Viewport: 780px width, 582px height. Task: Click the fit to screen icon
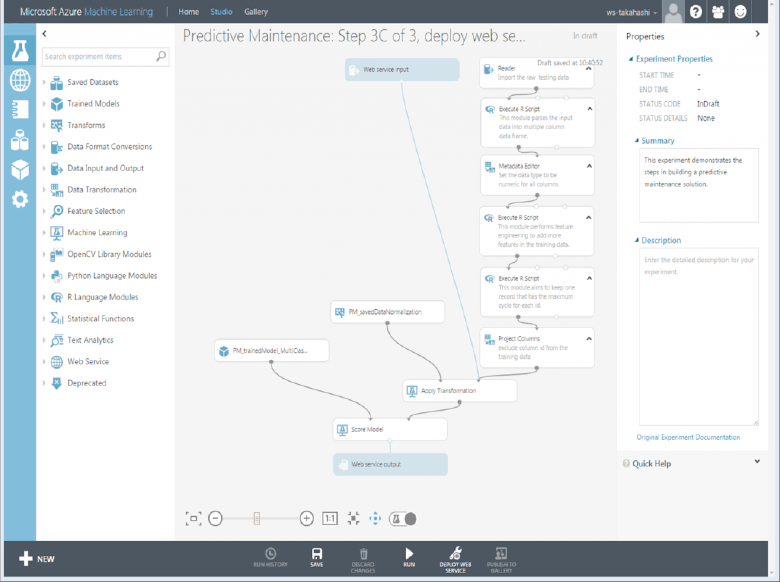194,519
